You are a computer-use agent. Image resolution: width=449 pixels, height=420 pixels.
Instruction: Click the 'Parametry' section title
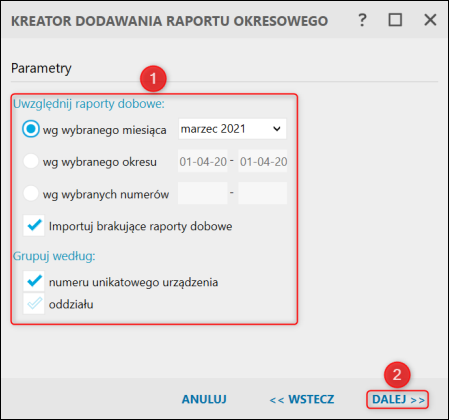tap(41, 68)
